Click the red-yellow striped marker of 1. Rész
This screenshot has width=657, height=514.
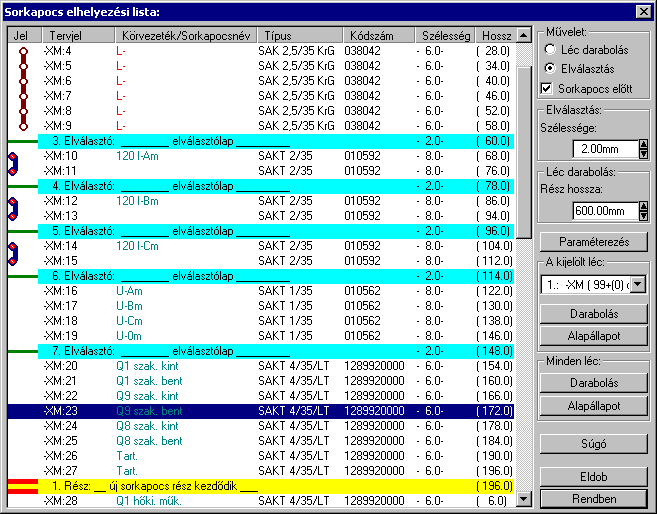[x=23, y=486]
